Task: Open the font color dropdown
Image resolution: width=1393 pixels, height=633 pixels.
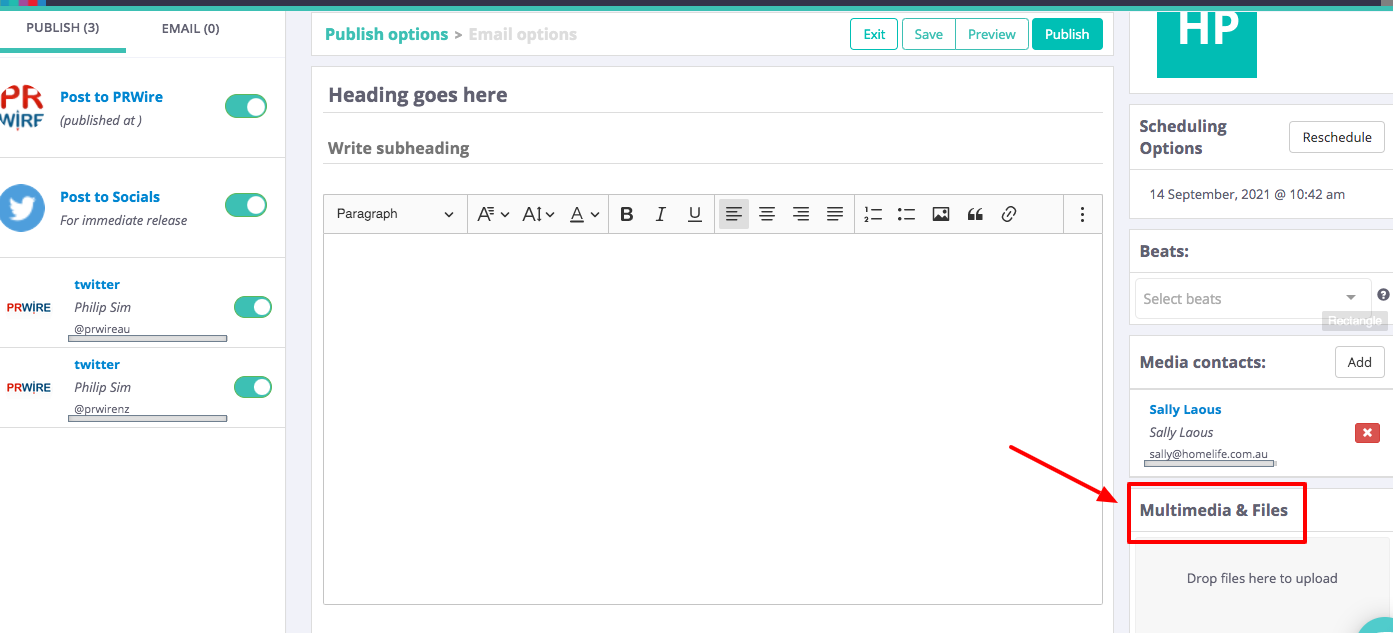Action: [x=584, y=214]
